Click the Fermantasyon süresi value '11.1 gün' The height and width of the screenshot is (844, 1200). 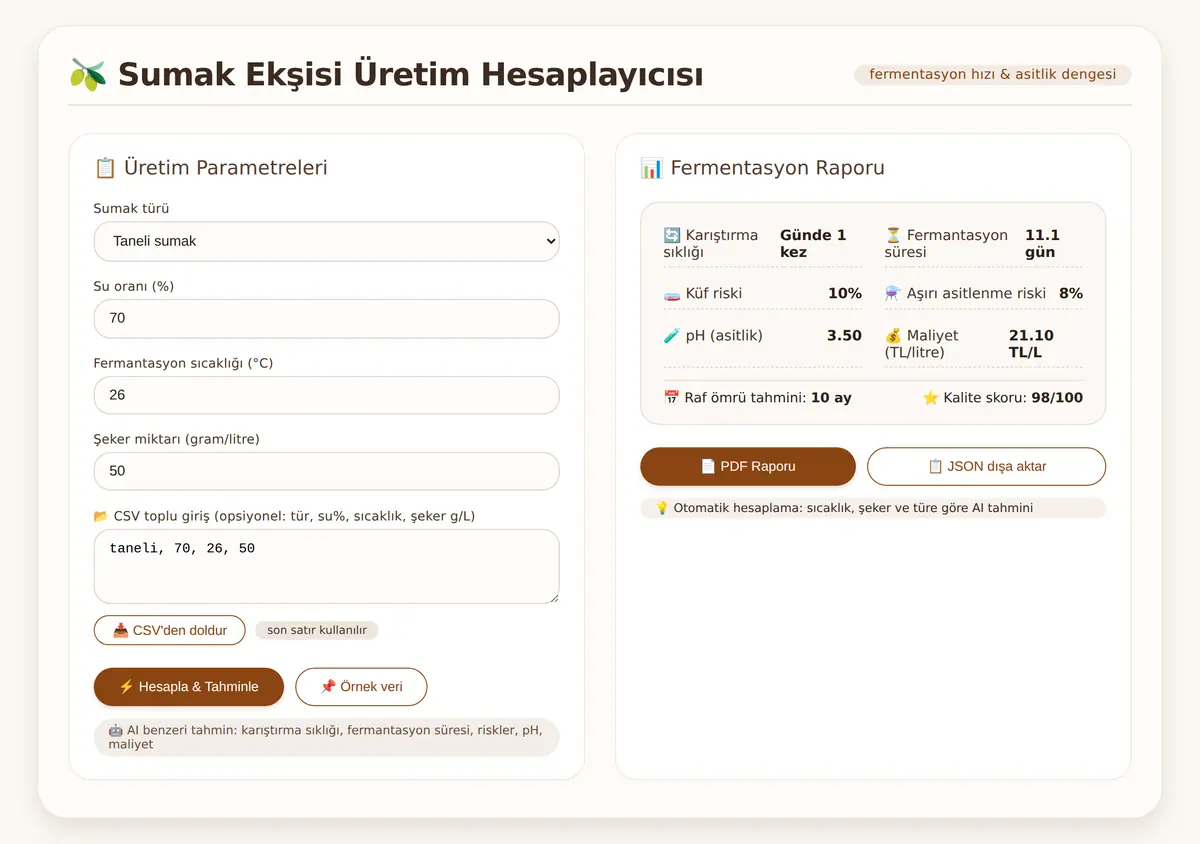point(1042,244)
